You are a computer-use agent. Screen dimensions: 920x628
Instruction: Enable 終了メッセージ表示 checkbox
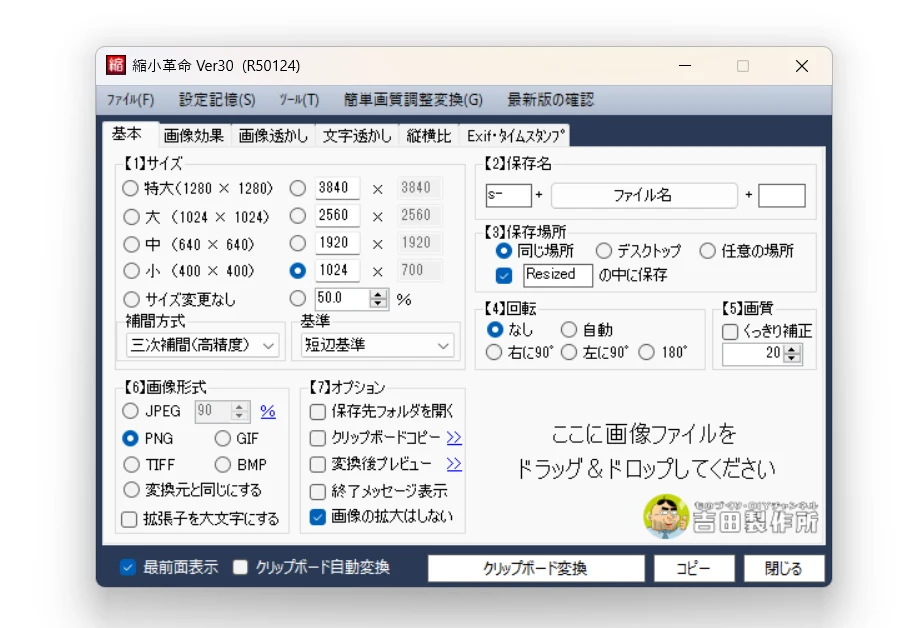click(317, 491)
